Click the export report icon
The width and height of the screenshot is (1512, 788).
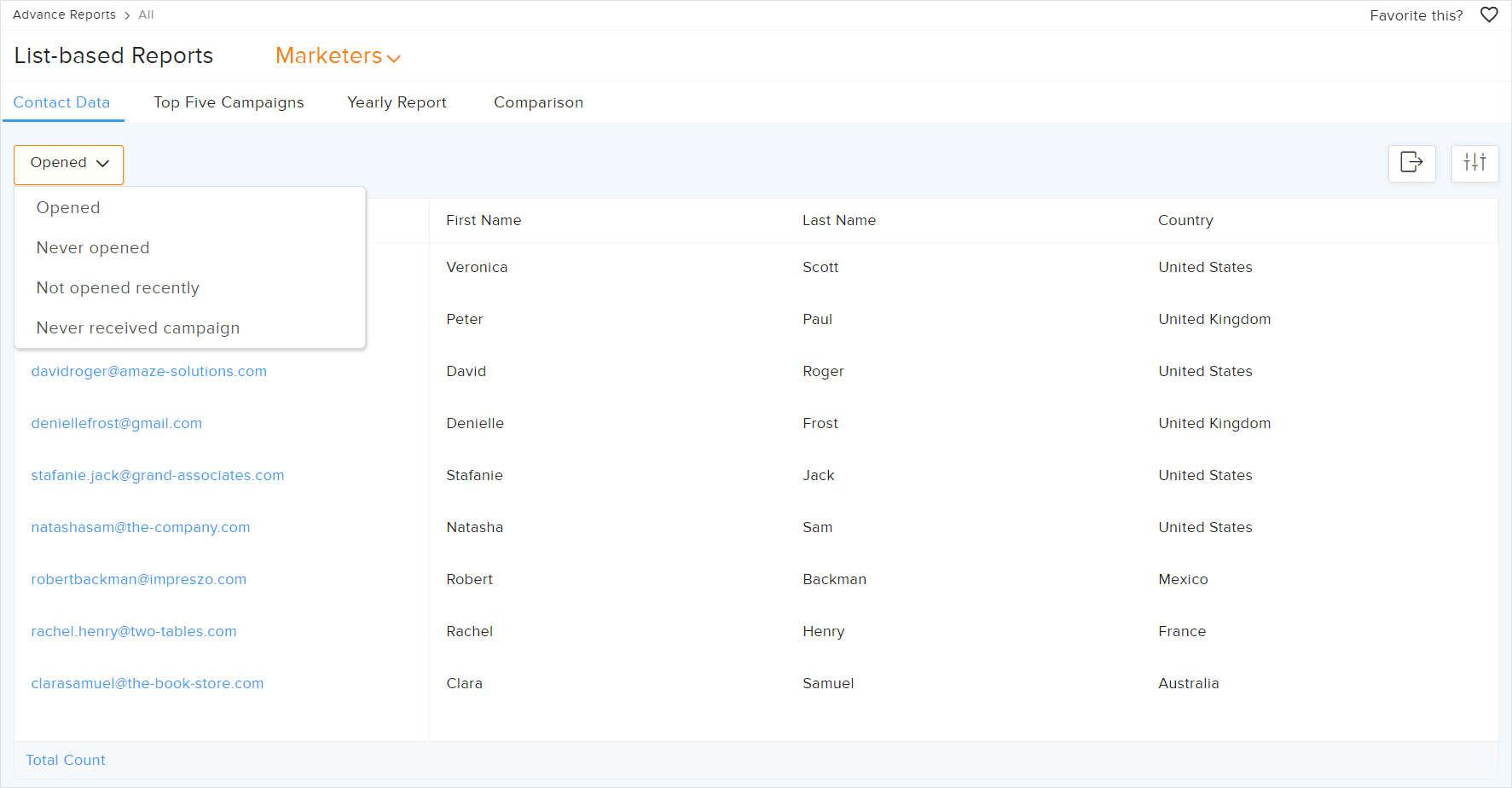click(1411, 163)
